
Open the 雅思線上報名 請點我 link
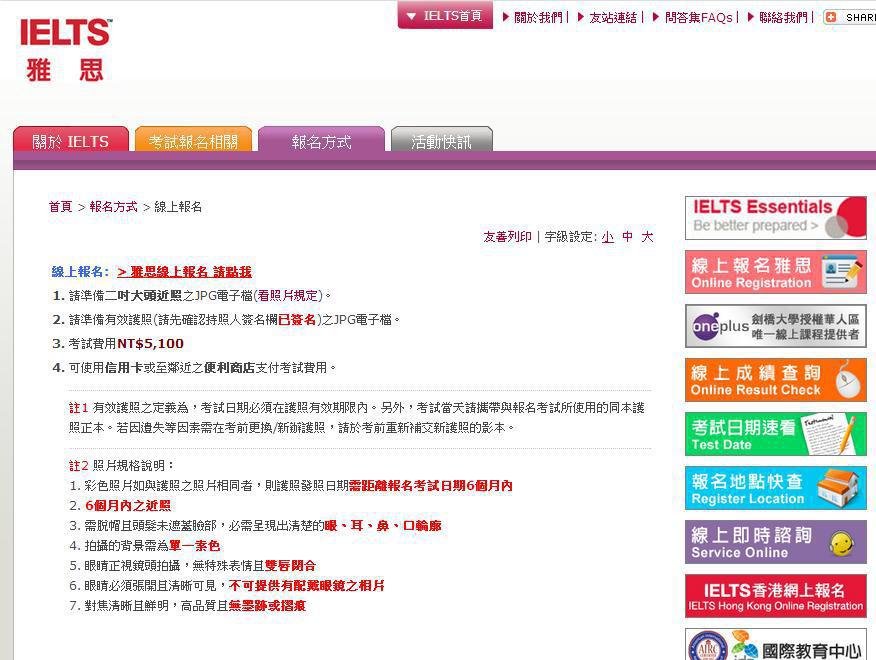184,272
